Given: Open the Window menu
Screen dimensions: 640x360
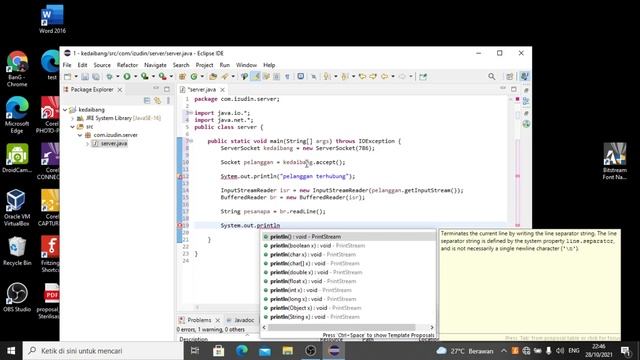Looking at the screenshot, I should [247, 65].
